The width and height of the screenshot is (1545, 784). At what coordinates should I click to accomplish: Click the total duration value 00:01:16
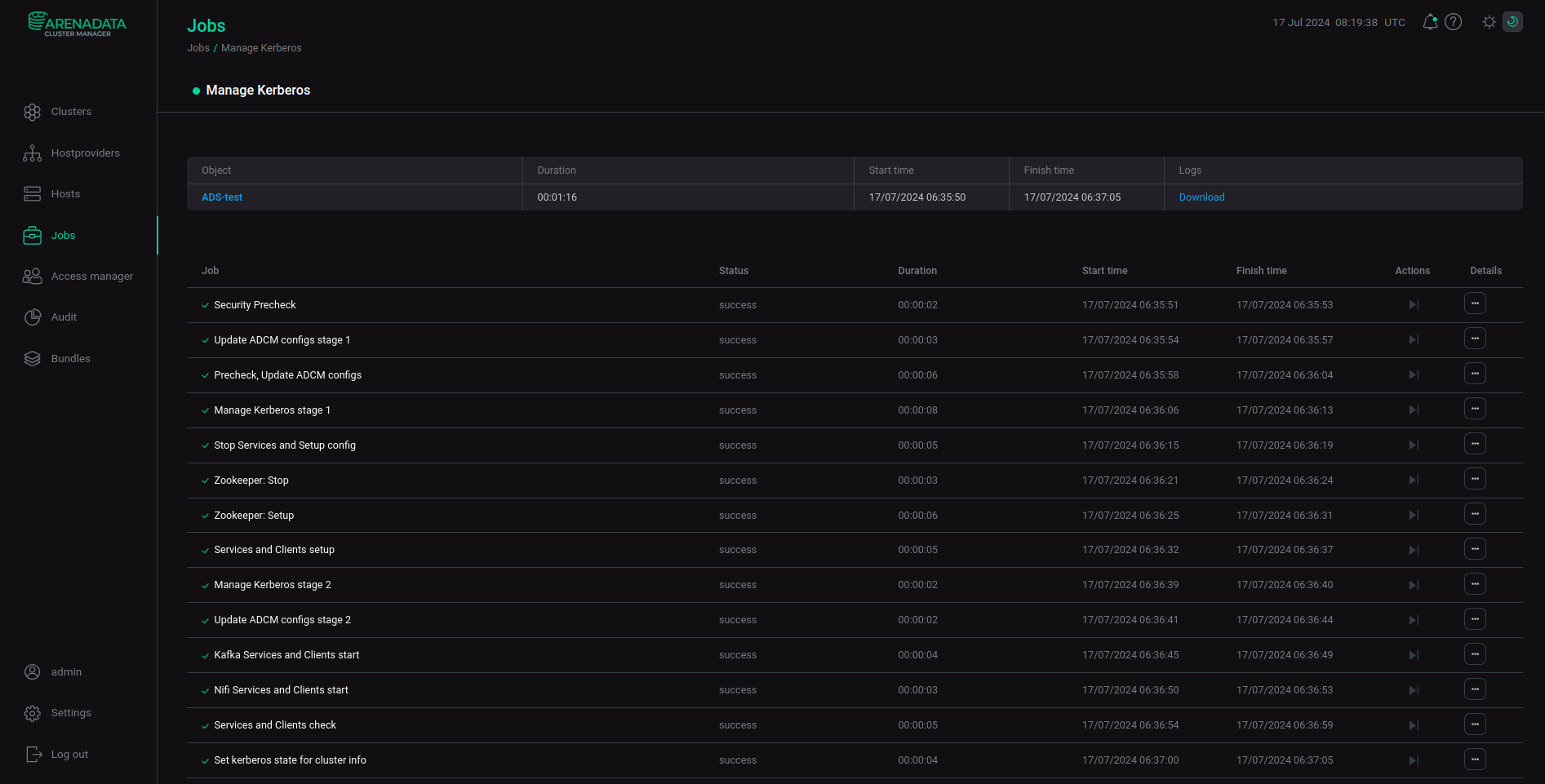click(557, 197)
